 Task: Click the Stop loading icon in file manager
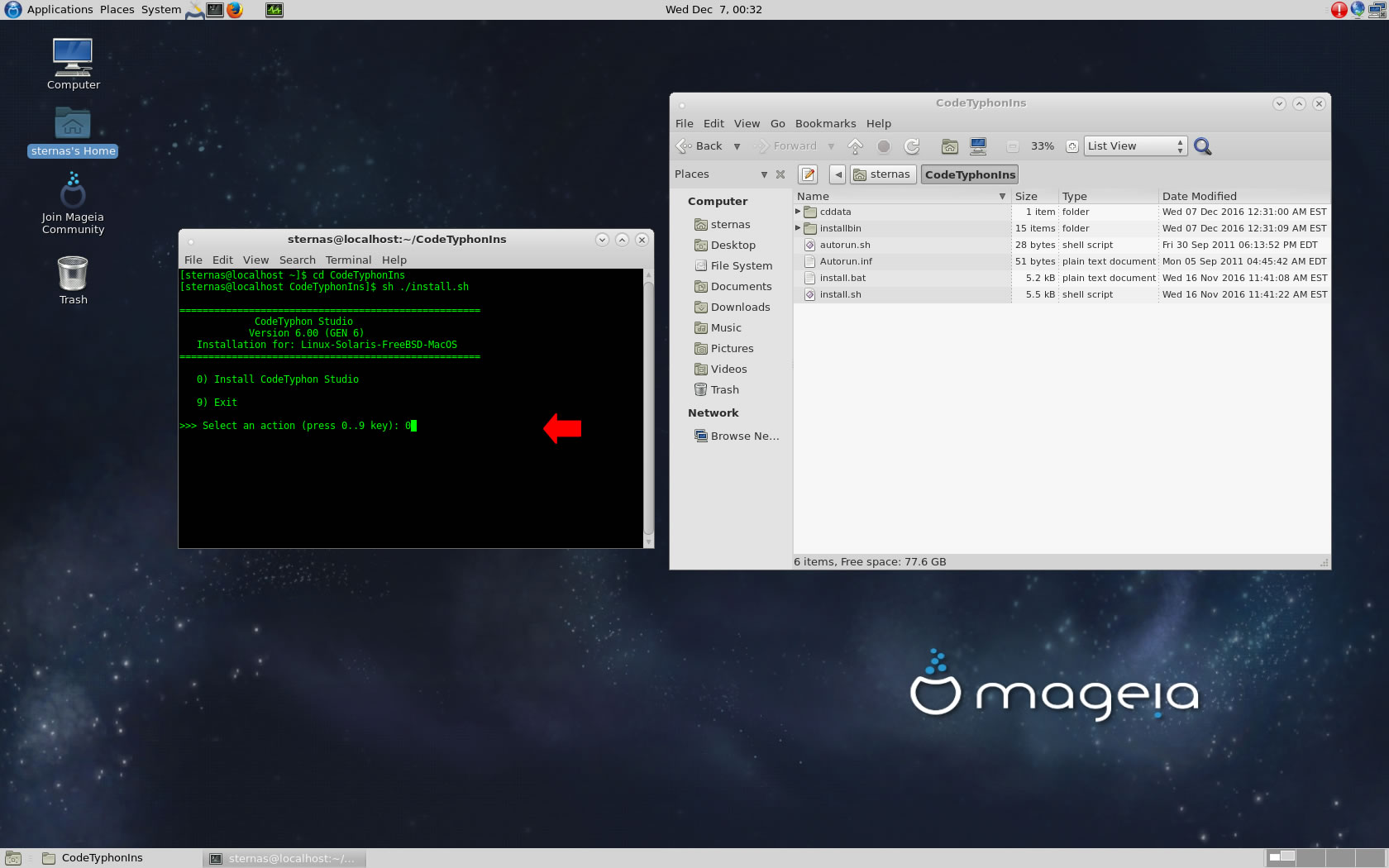(884, 146)
